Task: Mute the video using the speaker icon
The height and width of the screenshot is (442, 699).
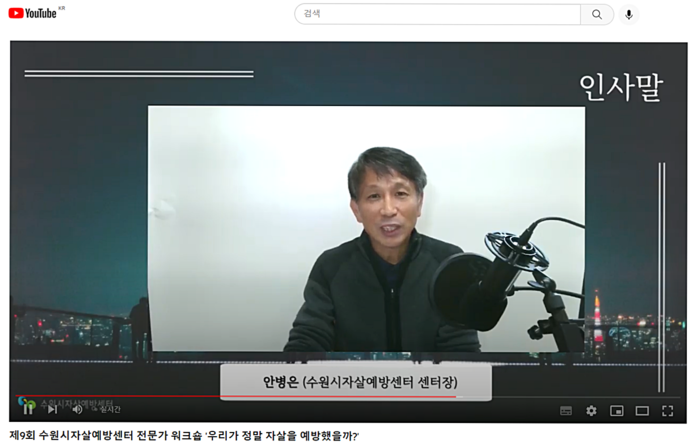Action: [x=77, y=409]
